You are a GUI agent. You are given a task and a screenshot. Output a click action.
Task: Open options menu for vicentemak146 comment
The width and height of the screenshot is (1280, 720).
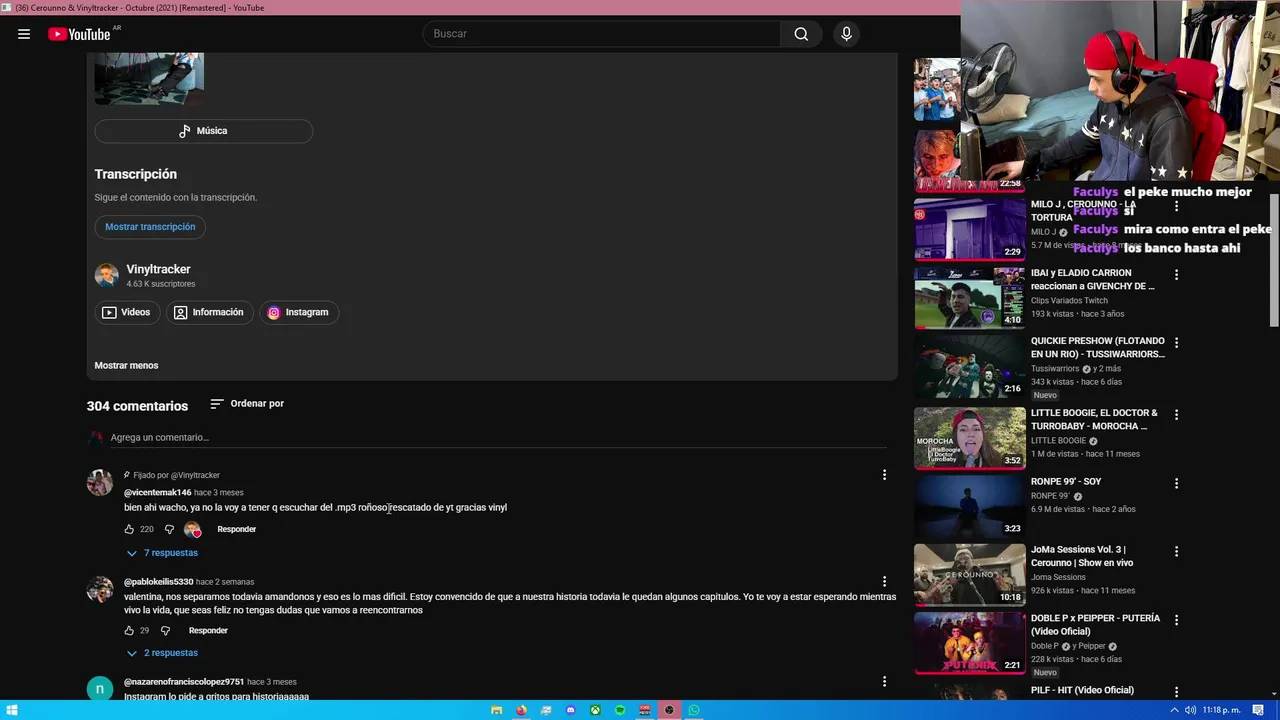point(884,475)
